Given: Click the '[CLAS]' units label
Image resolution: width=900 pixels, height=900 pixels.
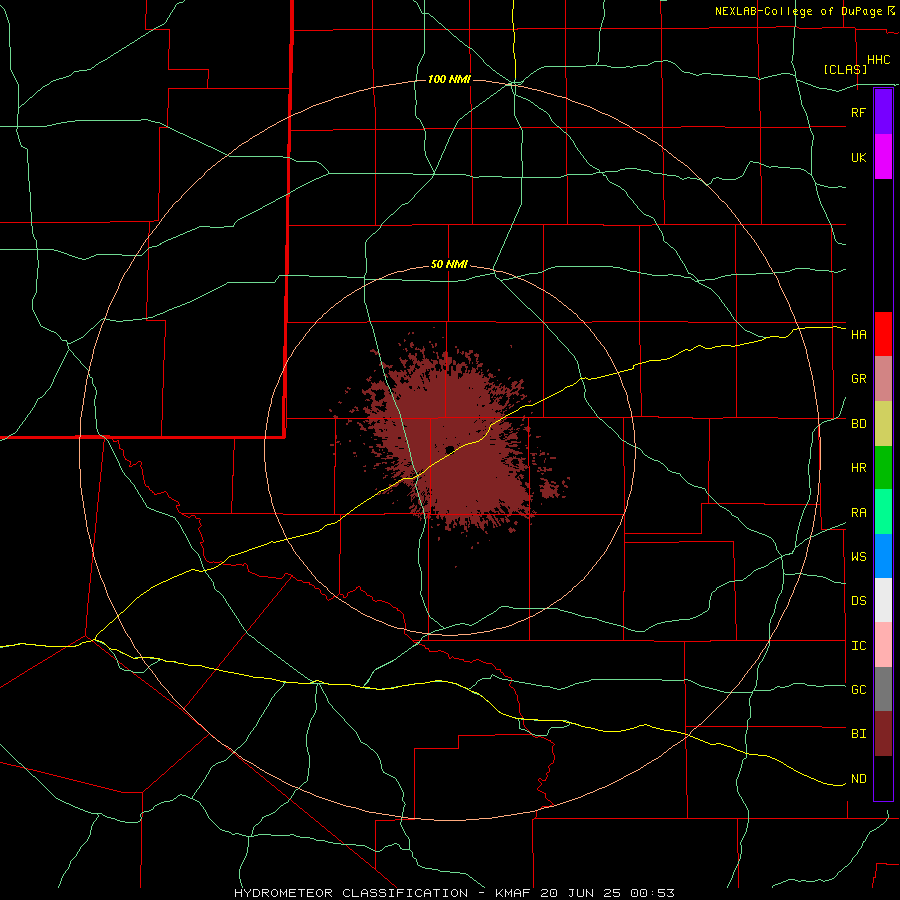Looking at the screenshot, I should click(x=845, y=69).
